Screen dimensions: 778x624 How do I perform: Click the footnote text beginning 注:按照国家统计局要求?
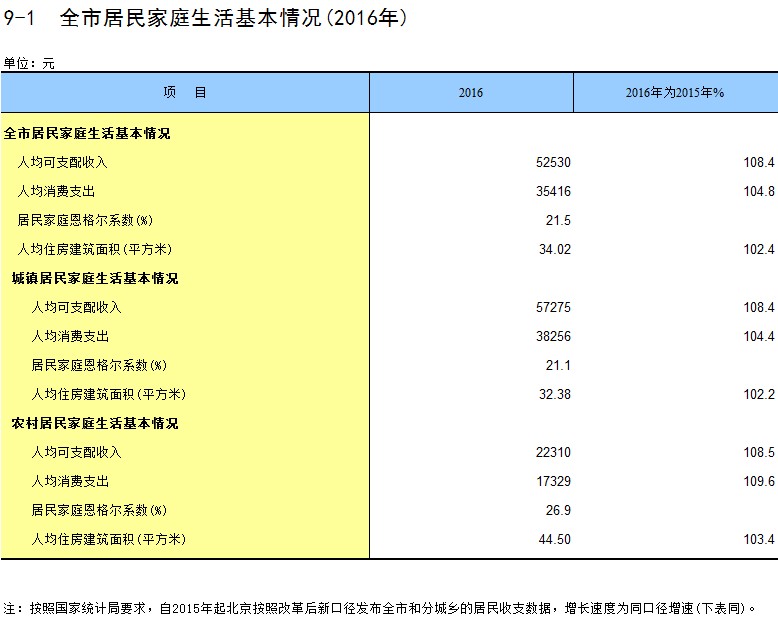[x=380, y=608]
